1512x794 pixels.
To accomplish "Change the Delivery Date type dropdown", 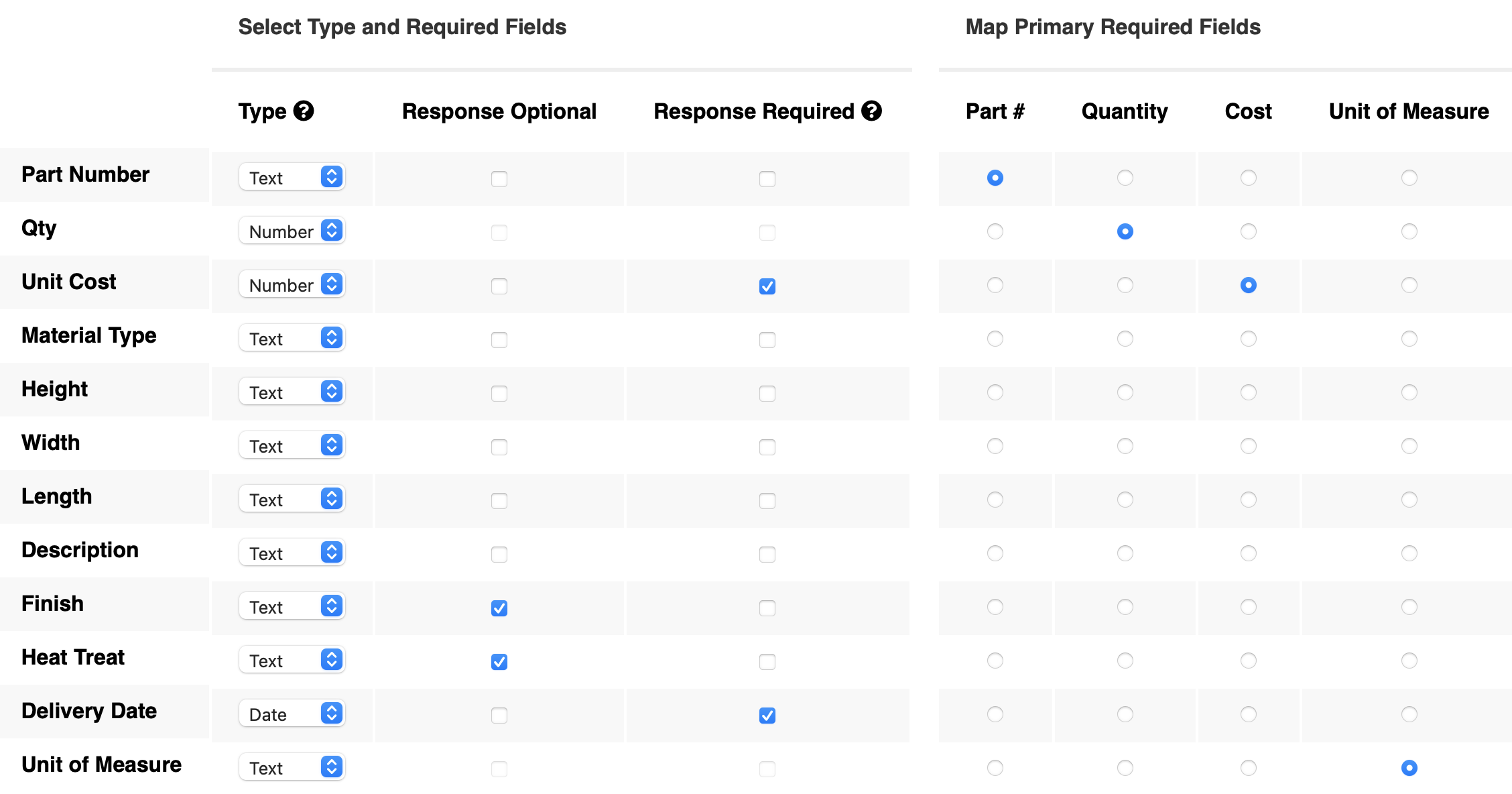I will tap(292, 714).
